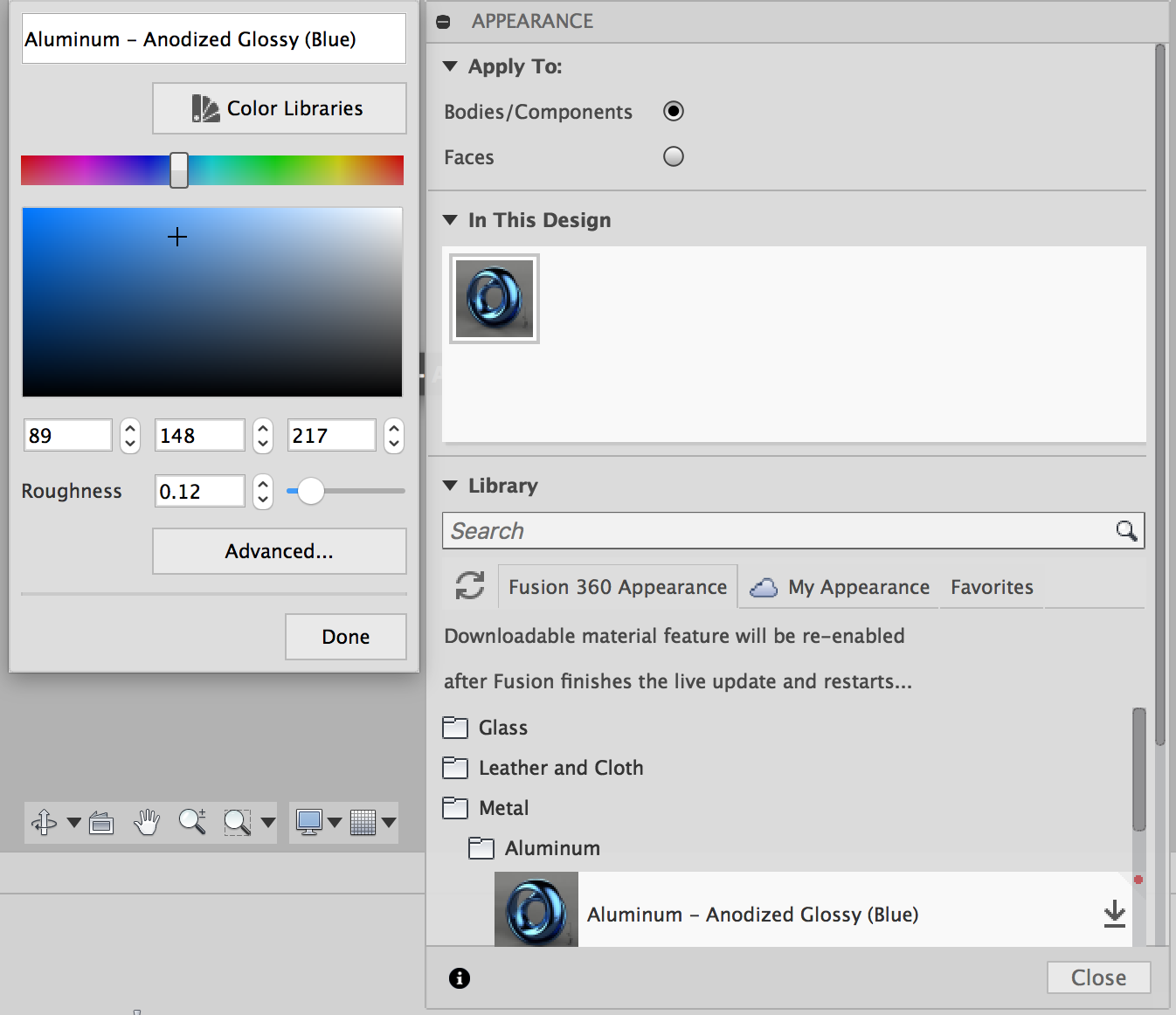The width and height of the screenshot is (1176, 1015).
Task: Open the Color Libraries picker
Action: (278, 107)
